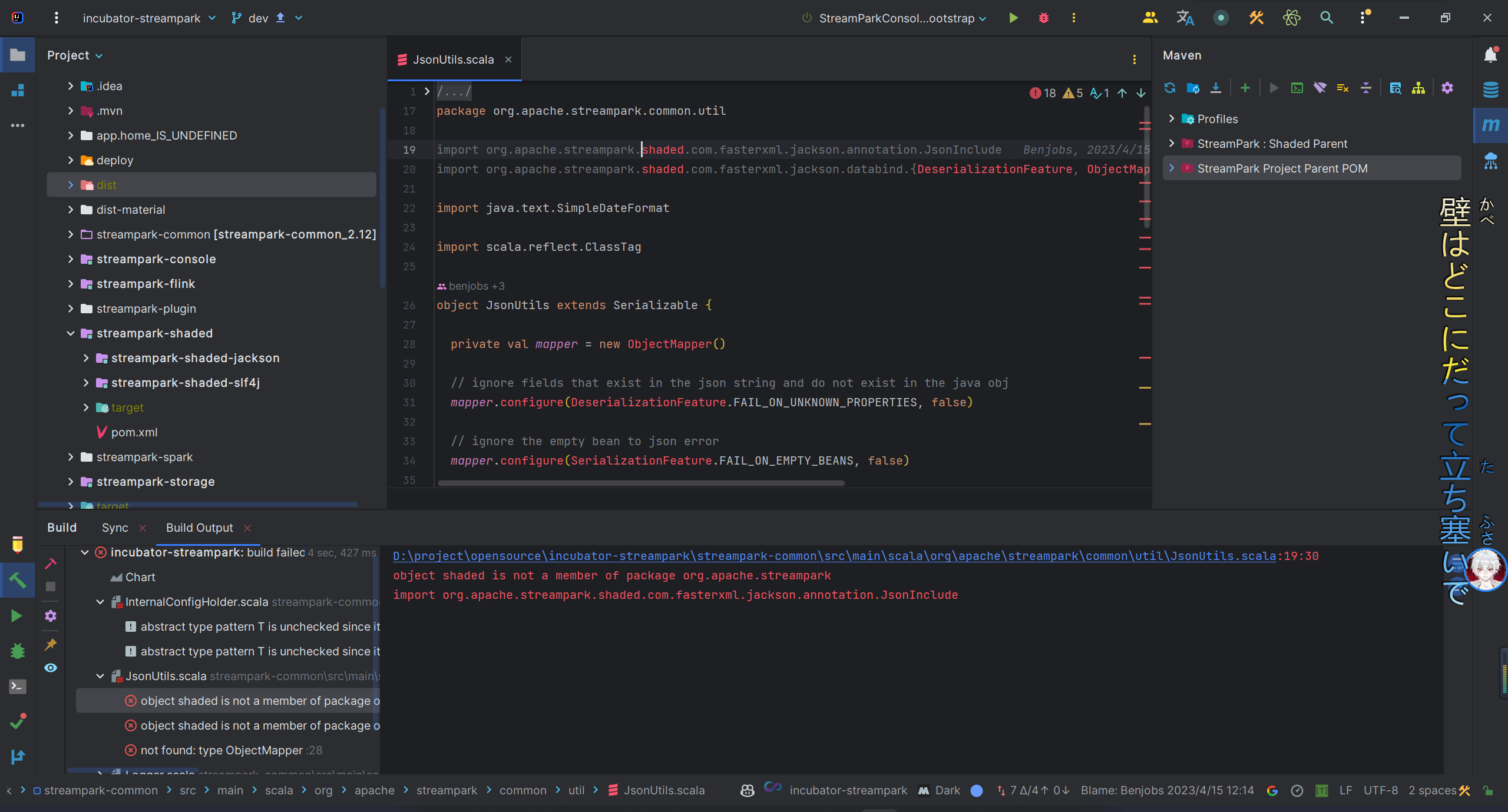This screenshot has height=812, width=1508.
Task: Click the editor horizontal scrollbar
Action: pyautogui.click(x=641, y=483)
